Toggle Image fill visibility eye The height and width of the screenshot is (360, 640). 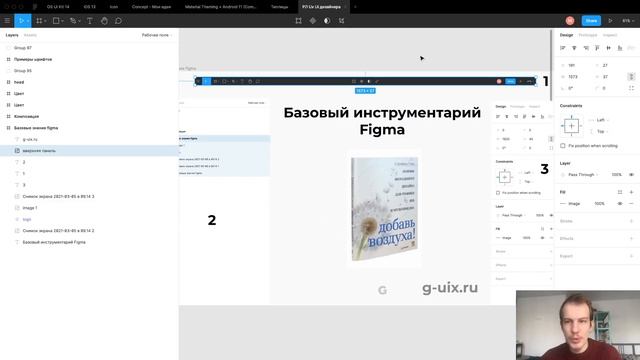pos(620,203)
